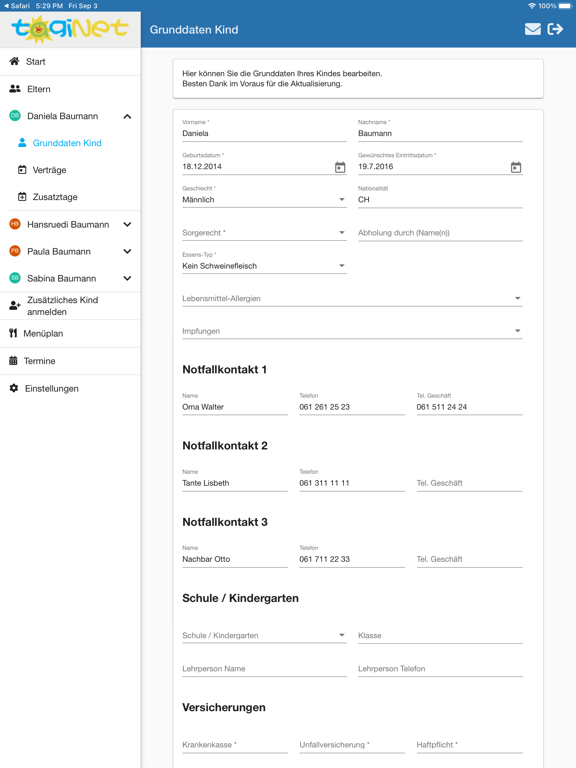This screenshot has width=576, height=768.
Task: Click the calendar icon beside Termine
Action: (13, 360)
